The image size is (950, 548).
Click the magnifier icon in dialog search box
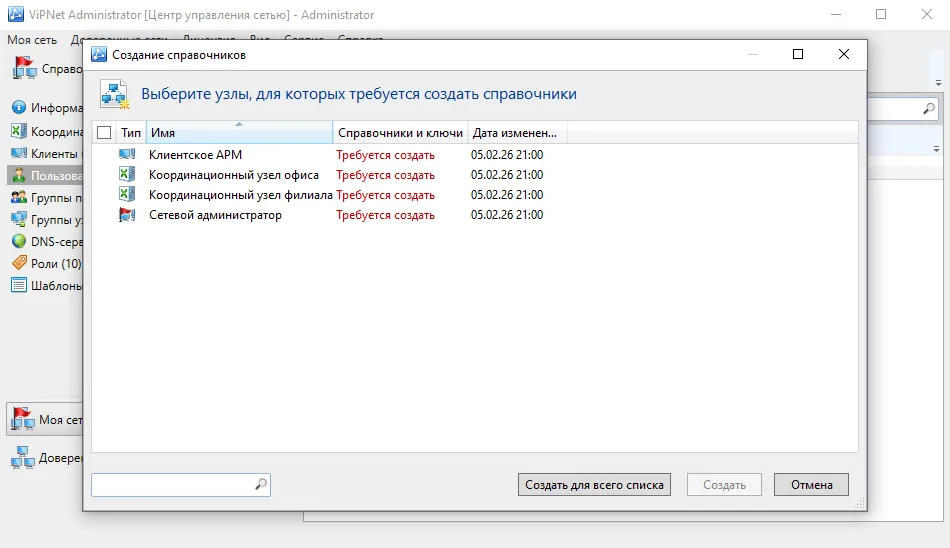[261, 484]
